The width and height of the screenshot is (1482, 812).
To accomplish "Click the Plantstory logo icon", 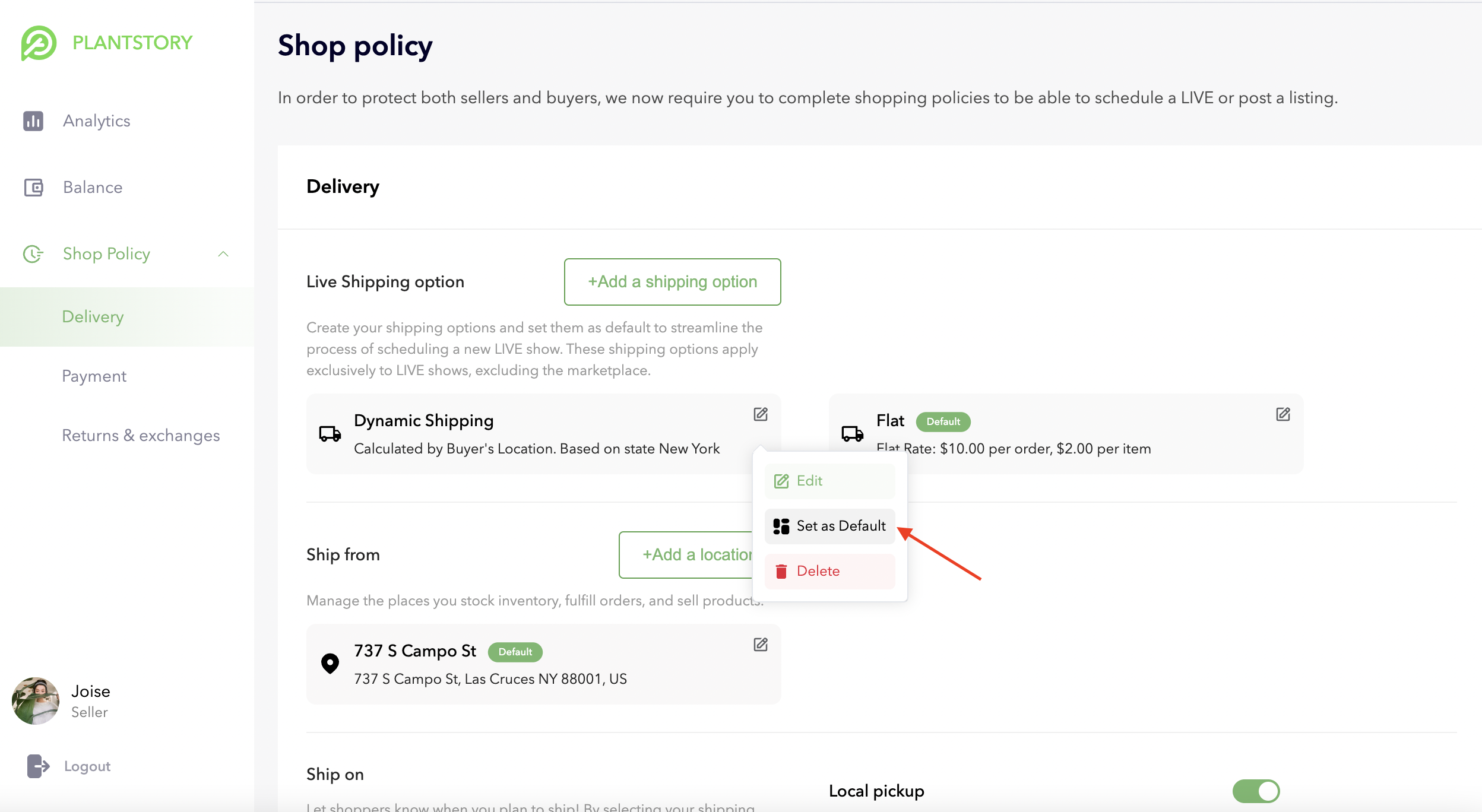I will 39,43.
